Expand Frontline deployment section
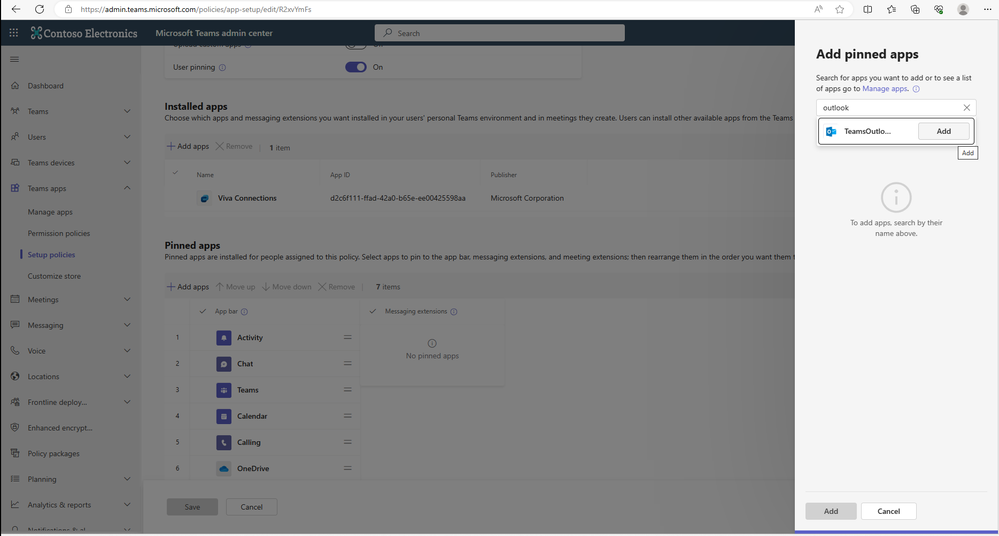The image size is (999, 536). 127,402
